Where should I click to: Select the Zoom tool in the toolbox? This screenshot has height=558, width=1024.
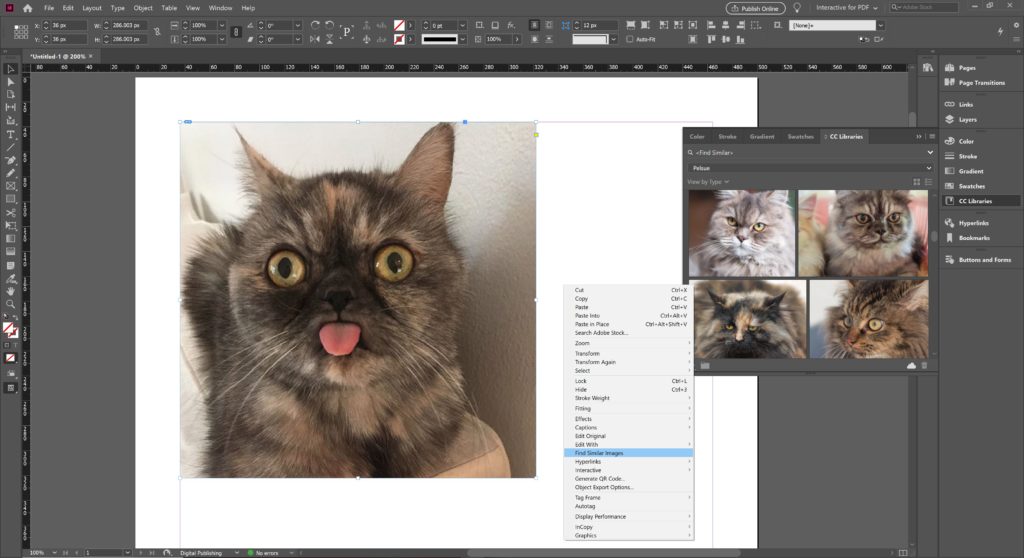pos(11,304)
